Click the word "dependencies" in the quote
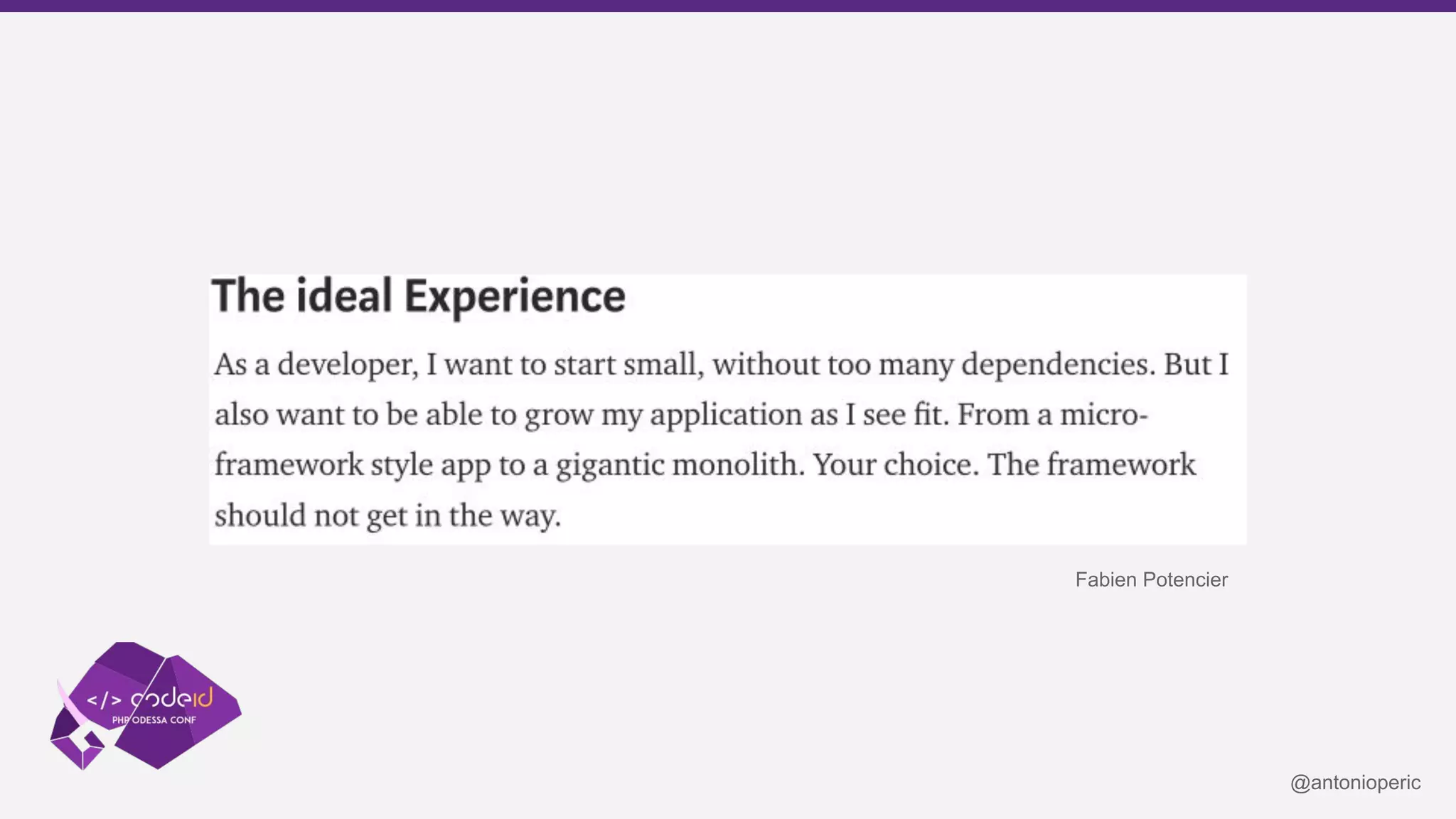Viewport: 1456px width, 819px height. pos(1055,365)
